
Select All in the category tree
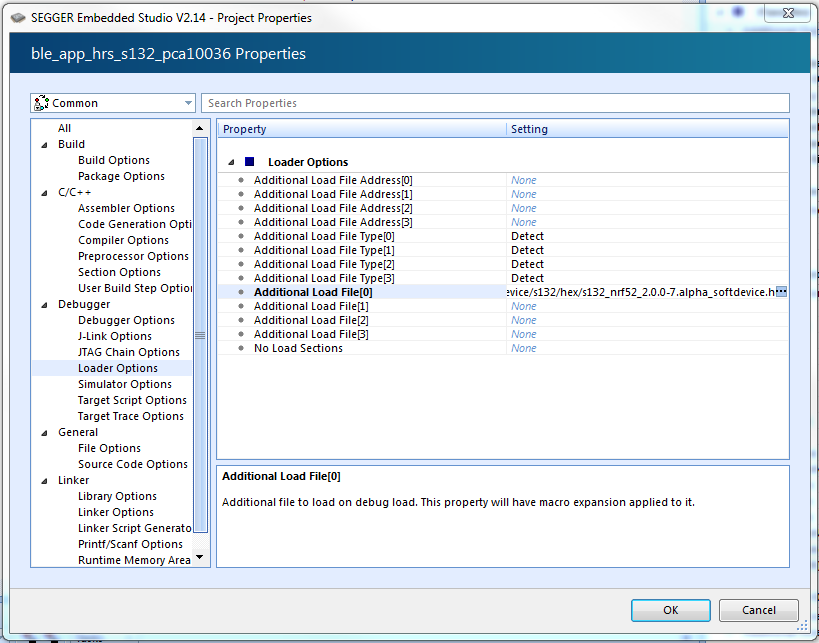pos(64,128)
